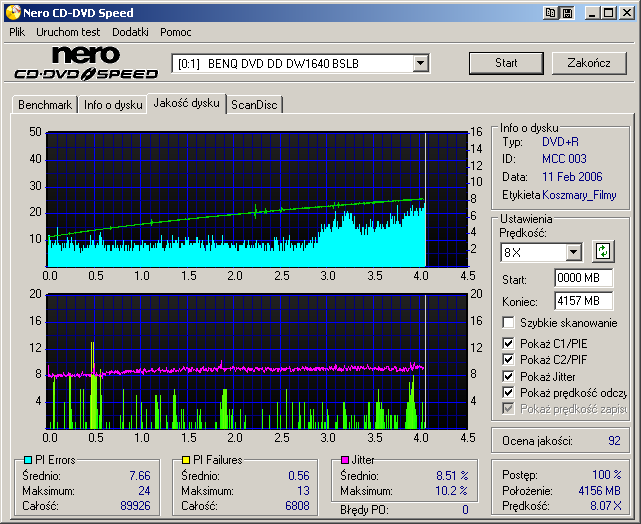This screenshot has height=524, width=641.
Task: Switch to the Benchmark tab
Action: 45,105
